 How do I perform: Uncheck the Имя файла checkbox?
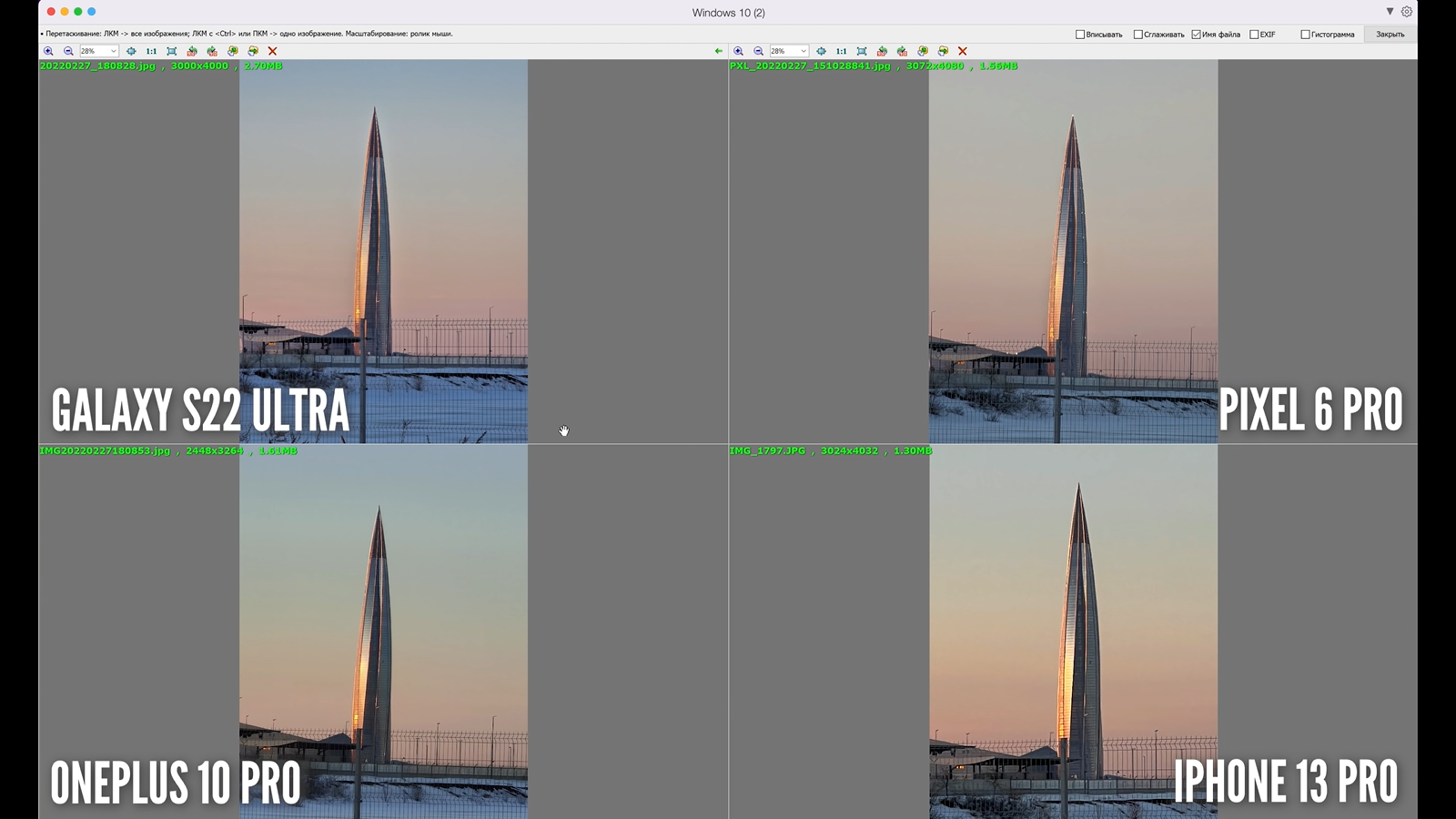coord(1196,35)
